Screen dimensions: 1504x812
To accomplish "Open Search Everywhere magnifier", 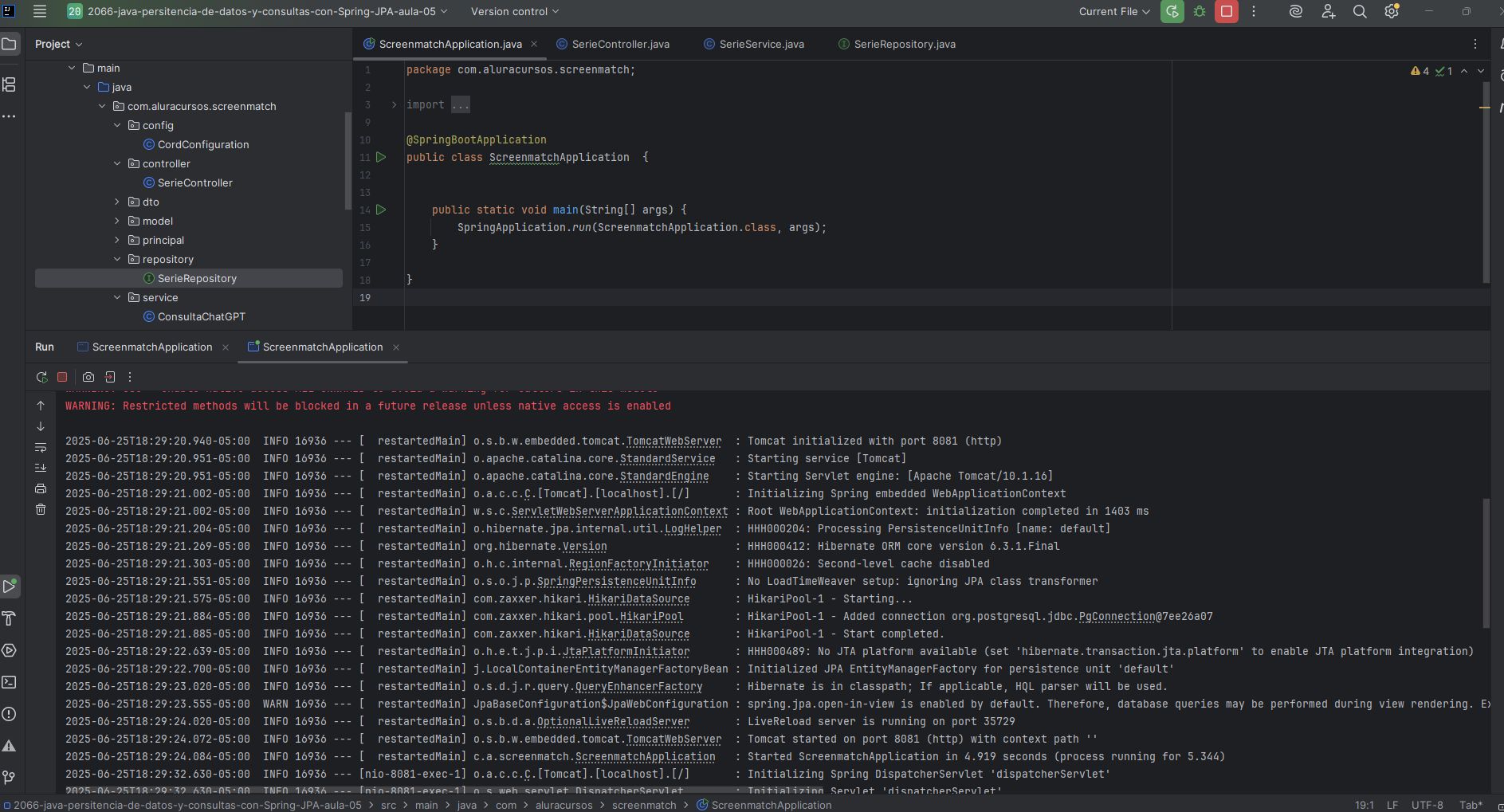I will (1360, 11).
